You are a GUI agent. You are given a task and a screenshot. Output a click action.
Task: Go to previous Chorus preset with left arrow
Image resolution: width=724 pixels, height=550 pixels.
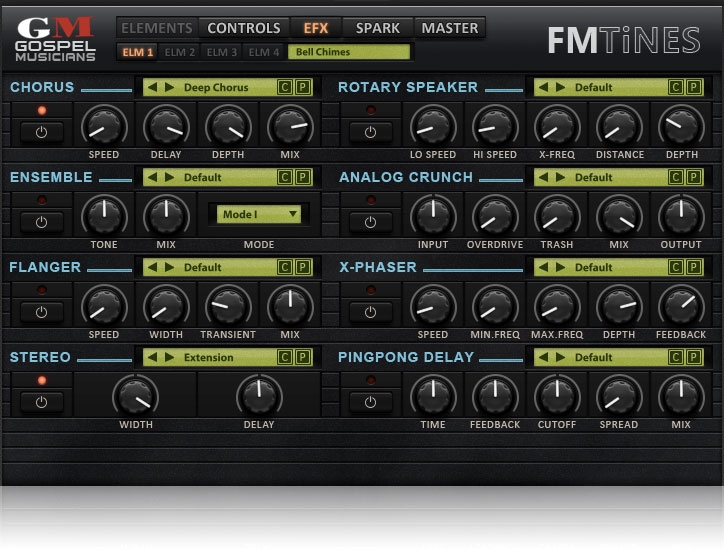[152, 87]
